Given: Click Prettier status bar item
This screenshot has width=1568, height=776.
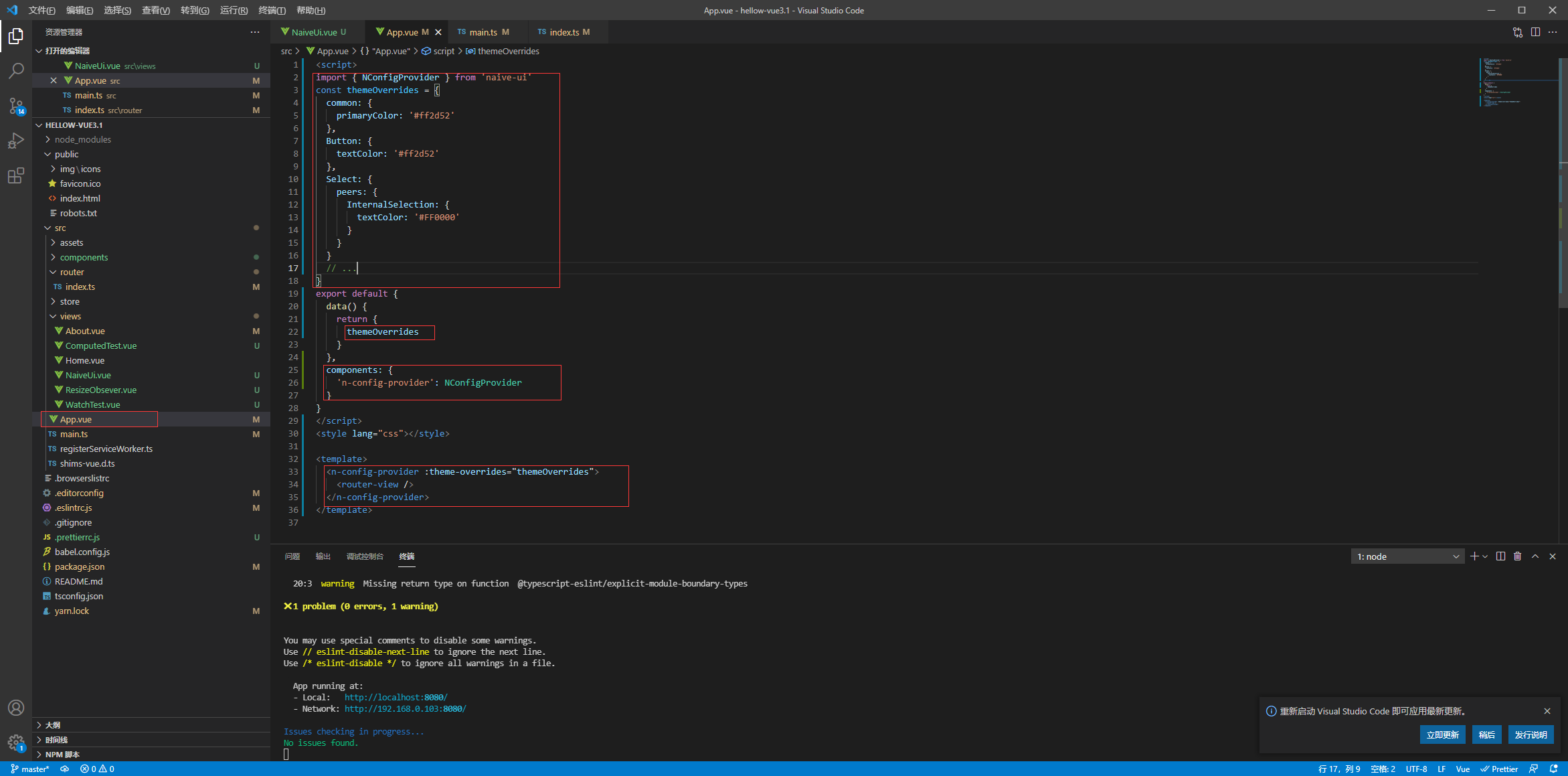Looking at the screenshot, I should 1499,769.
